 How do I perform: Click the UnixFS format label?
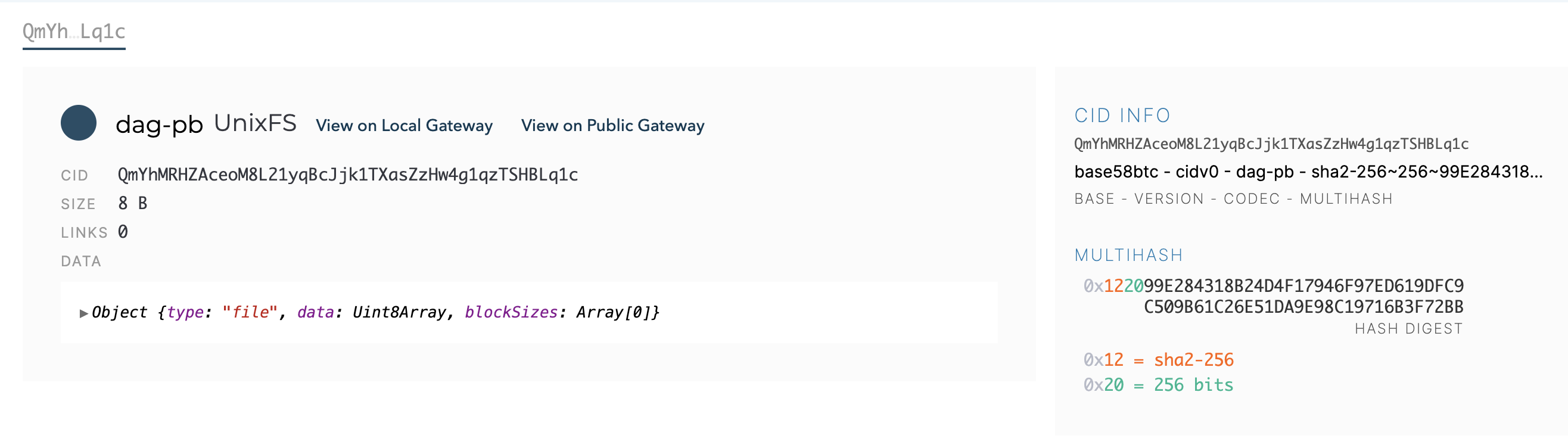tap(255, 123)
